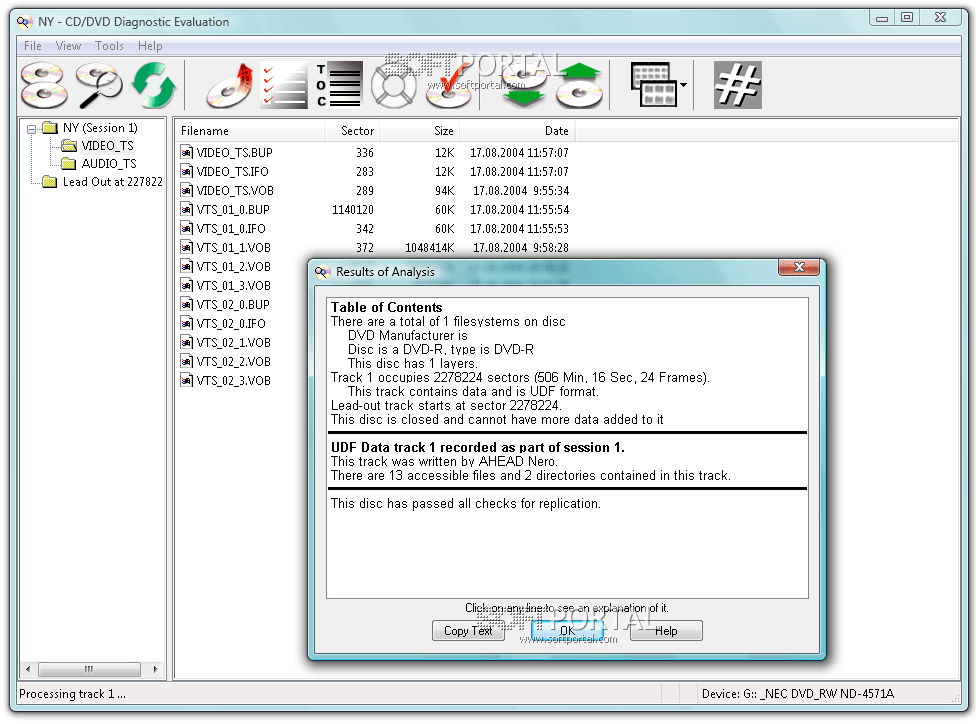The width and height of the screenshot is (976, 724).
Task: Select the VIDEO_TS folder in tree
Action: tap(107, 146)
